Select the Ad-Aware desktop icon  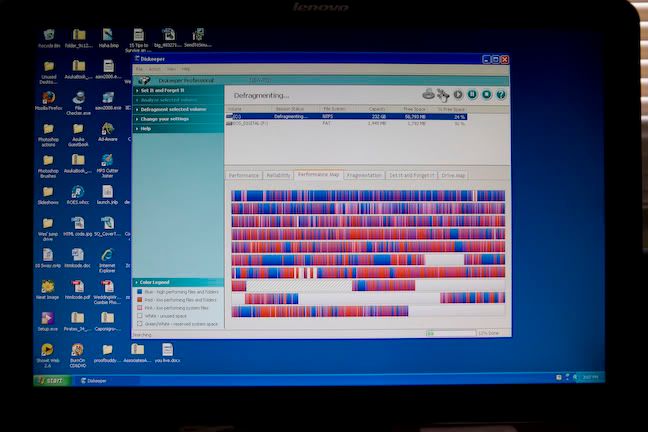(107, 132)
